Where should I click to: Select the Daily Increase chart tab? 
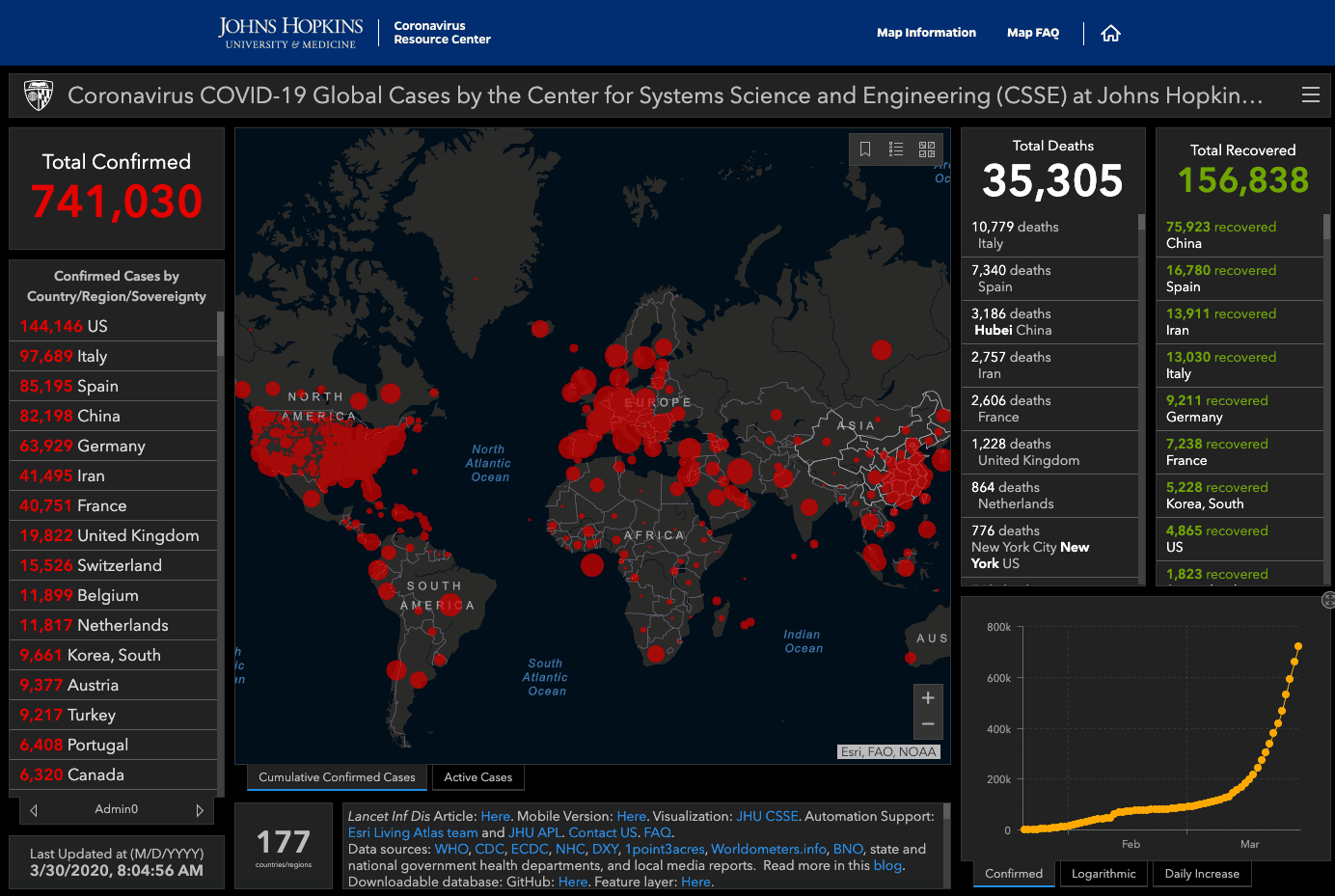pos(1202,874)
